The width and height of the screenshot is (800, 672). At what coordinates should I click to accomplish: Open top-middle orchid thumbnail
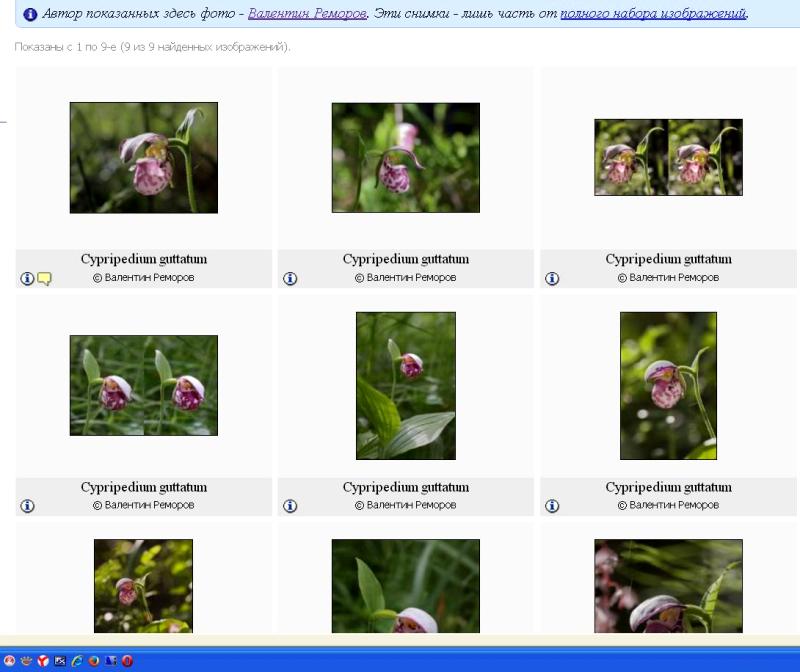pos(405,157)
